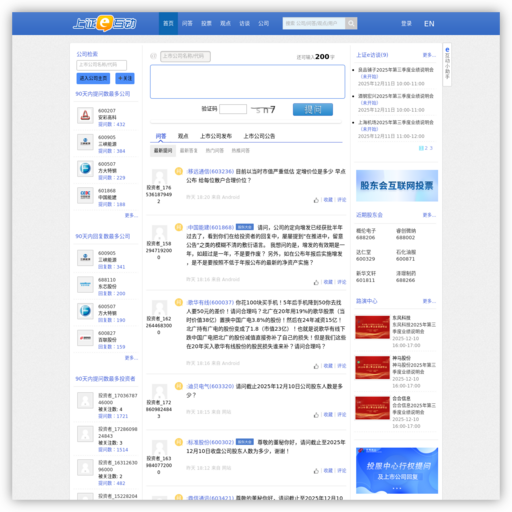Screen dimensions: 512x512
Task: Like the question about 600037
Action: 316,366
